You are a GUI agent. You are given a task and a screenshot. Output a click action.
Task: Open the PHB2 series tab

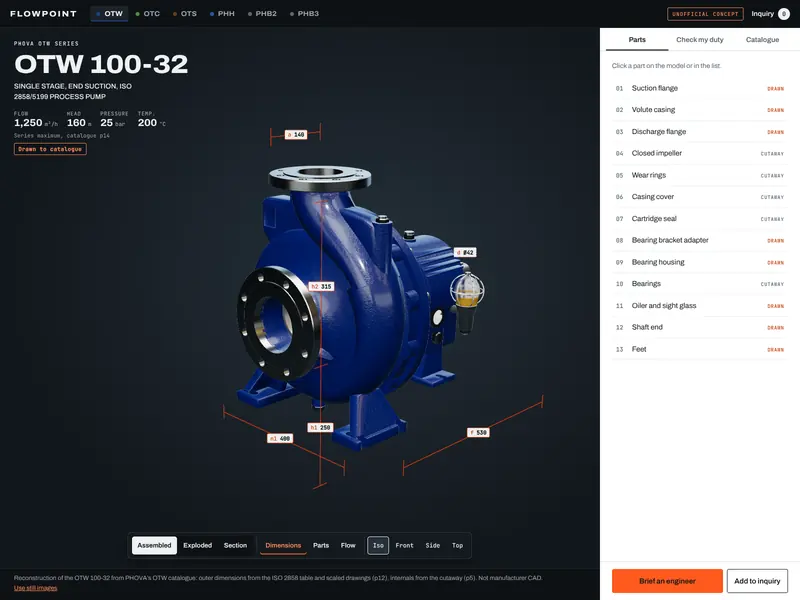262,14
